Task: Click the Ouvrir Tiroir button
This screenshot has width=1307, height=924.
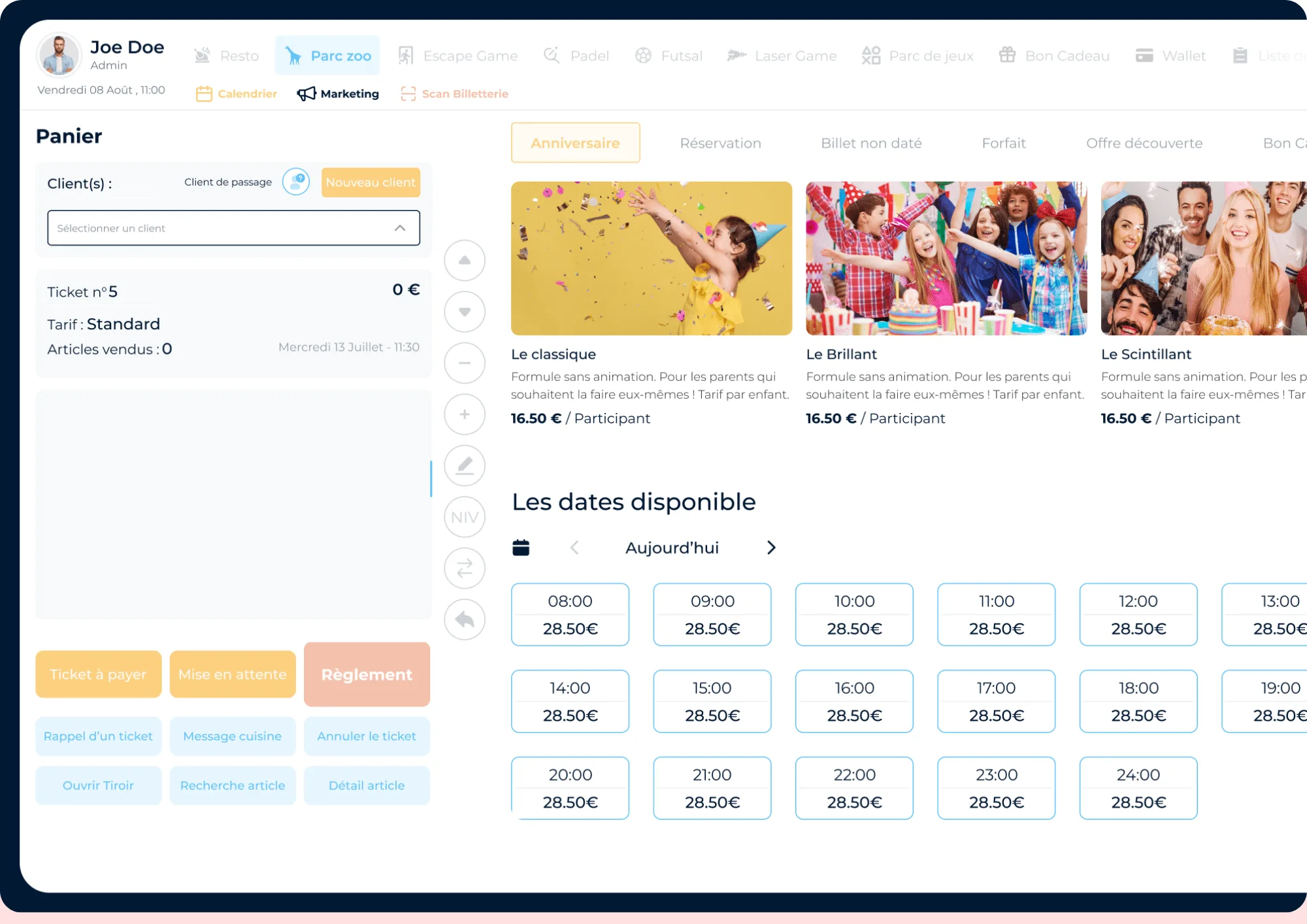Action: click(98, 785)
